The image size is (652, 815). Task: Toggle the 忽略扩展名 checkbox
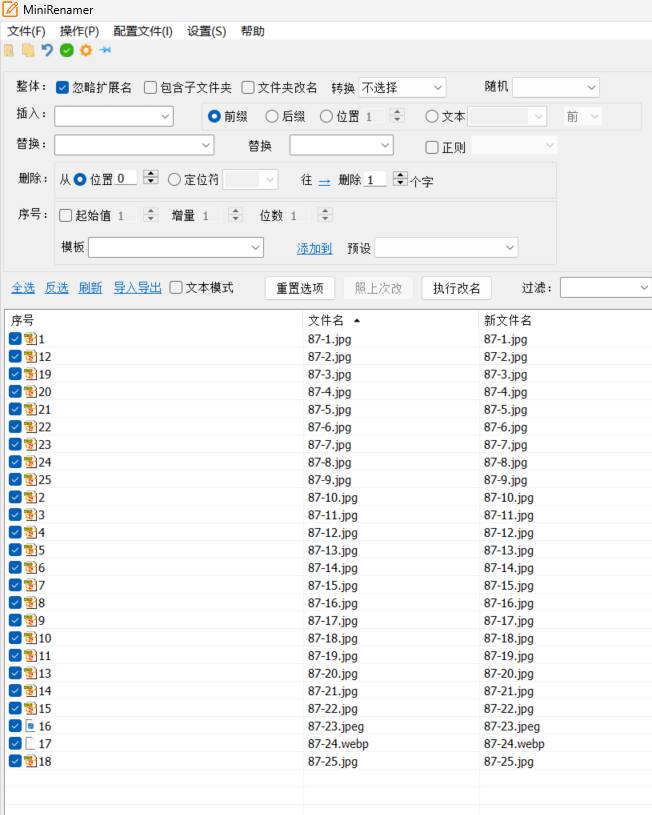pos(62,87)
